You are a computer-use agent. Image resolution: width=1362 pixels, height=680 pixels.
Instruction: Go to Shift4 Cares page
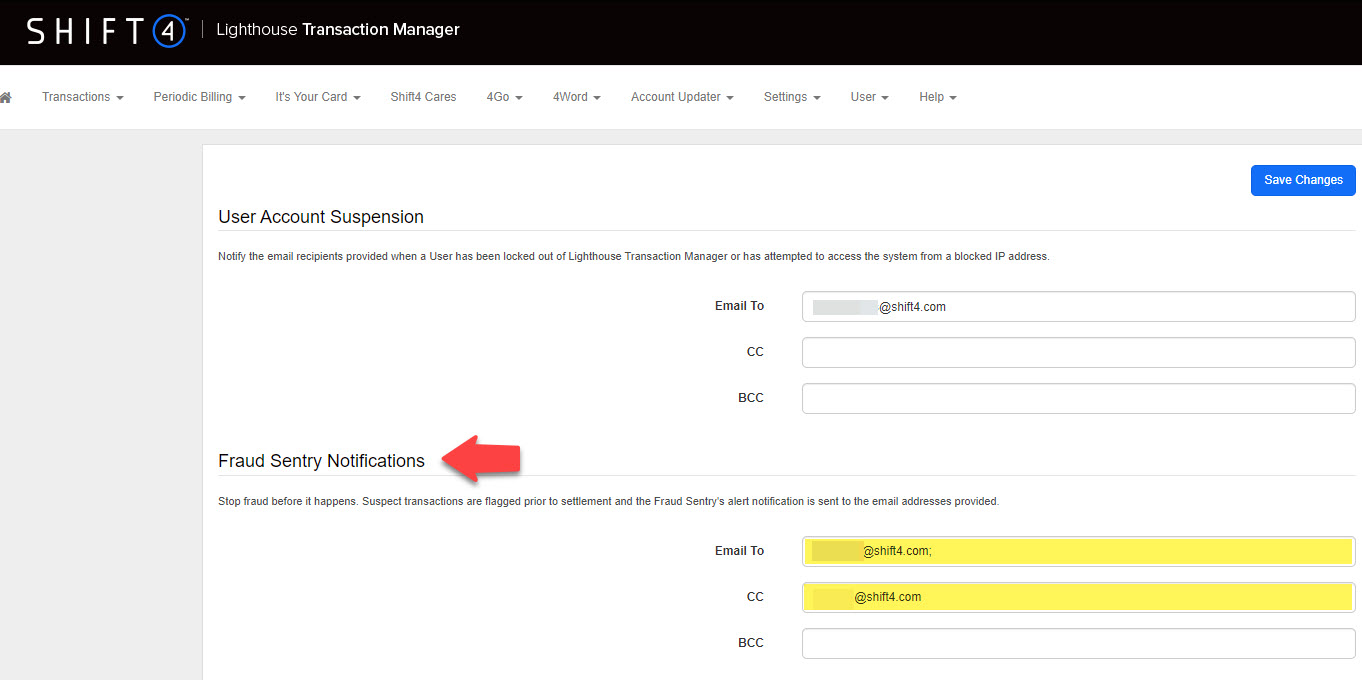pyautogui.click(x=423, y=97)
